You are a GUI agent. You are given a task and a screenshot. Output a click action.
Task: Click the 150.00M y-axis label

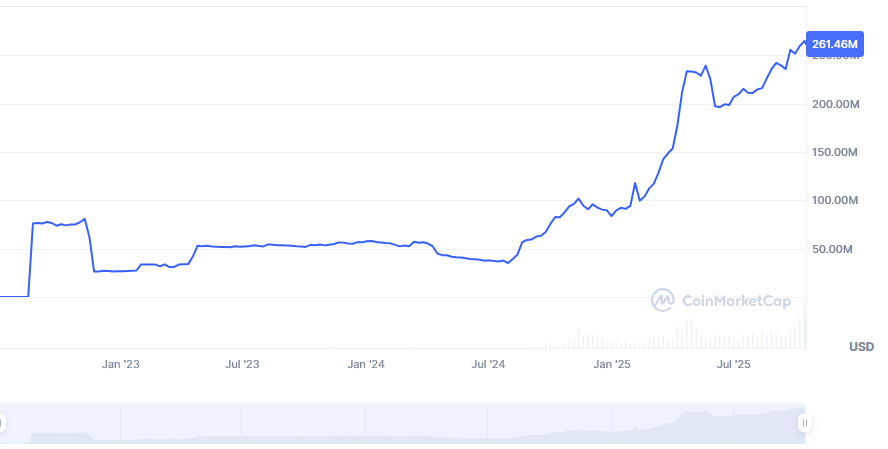834,152
